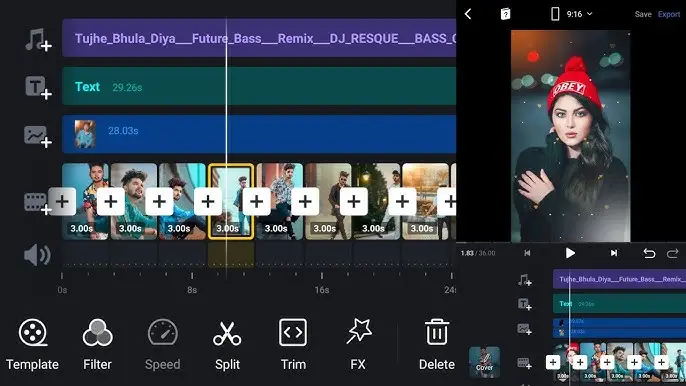Open the Template tool
The width and height of the screenshot is (686, 386).
pyautogui.click(x=32, y=344)
